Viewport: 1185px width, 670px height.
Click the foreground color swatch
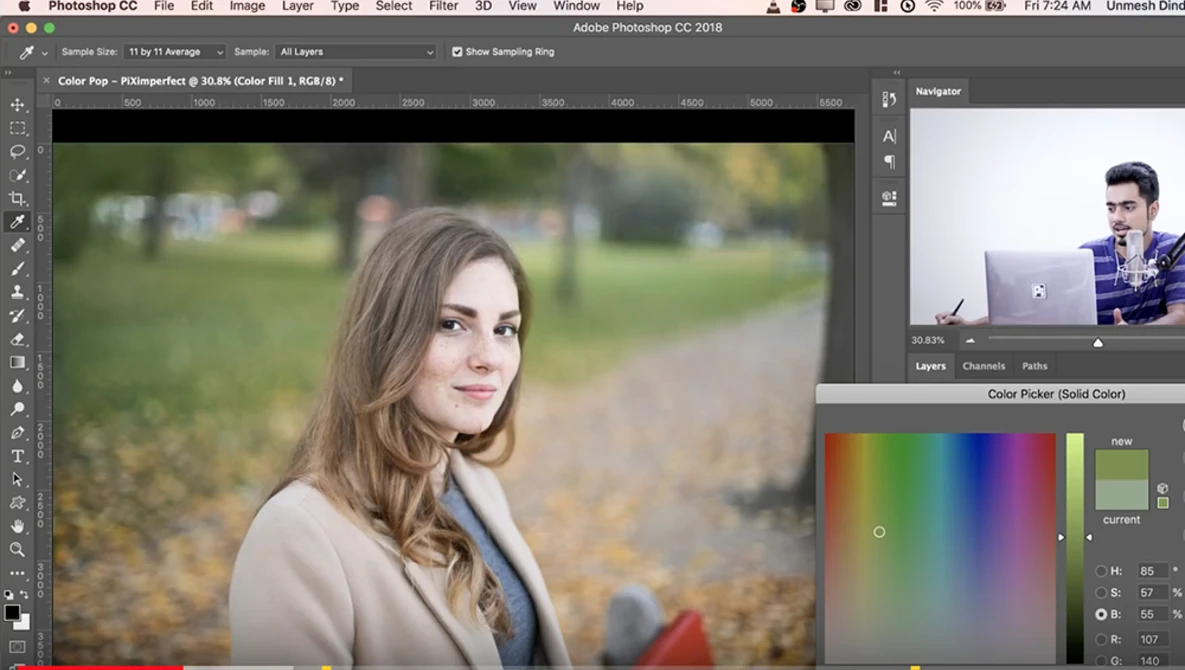tap(11, 613)
